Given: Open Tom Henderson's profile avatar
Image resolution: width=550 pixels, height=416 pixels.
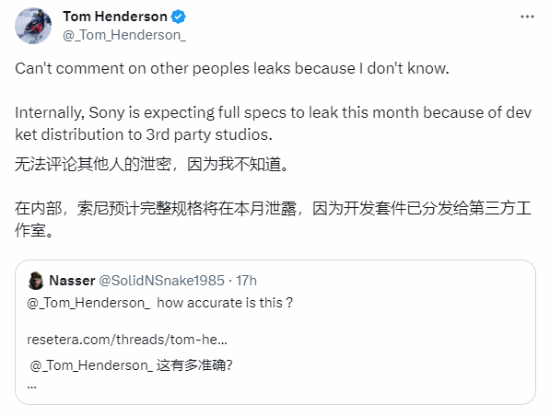Looking at the screenshot, I should point(33,26).
